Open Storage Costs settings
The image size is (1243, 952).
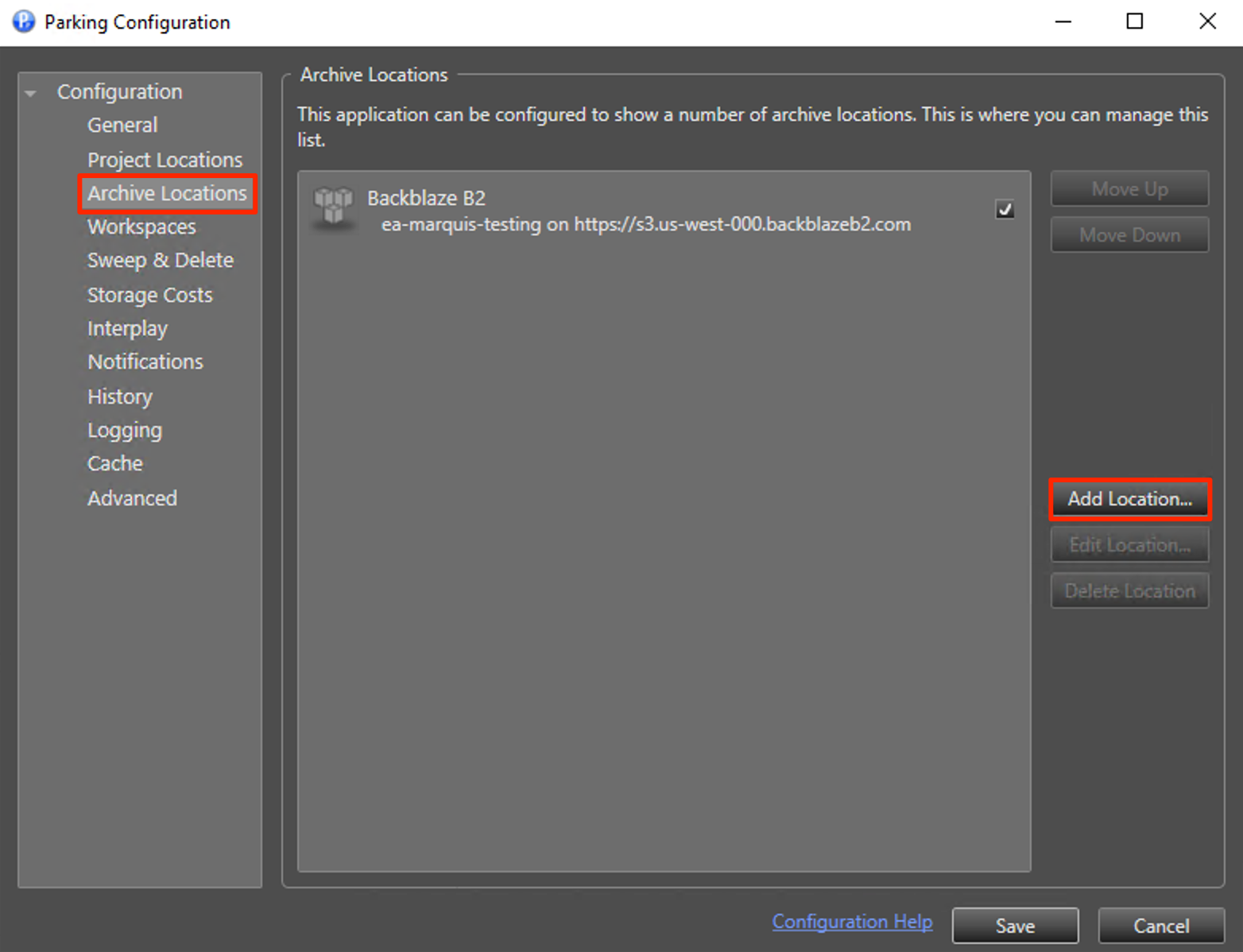(x=150, y=295)
